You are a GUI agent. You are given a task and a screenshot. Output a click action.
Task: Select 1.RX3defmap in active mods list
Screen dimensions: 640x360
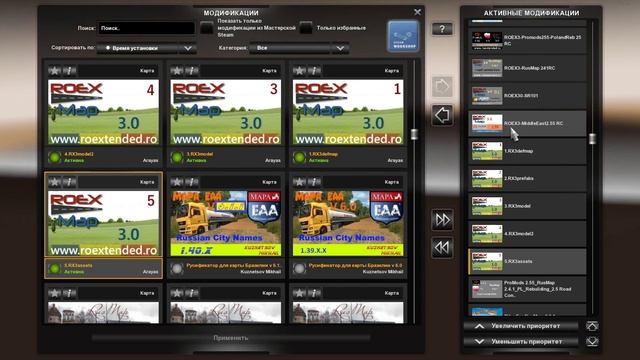(527, 151)
